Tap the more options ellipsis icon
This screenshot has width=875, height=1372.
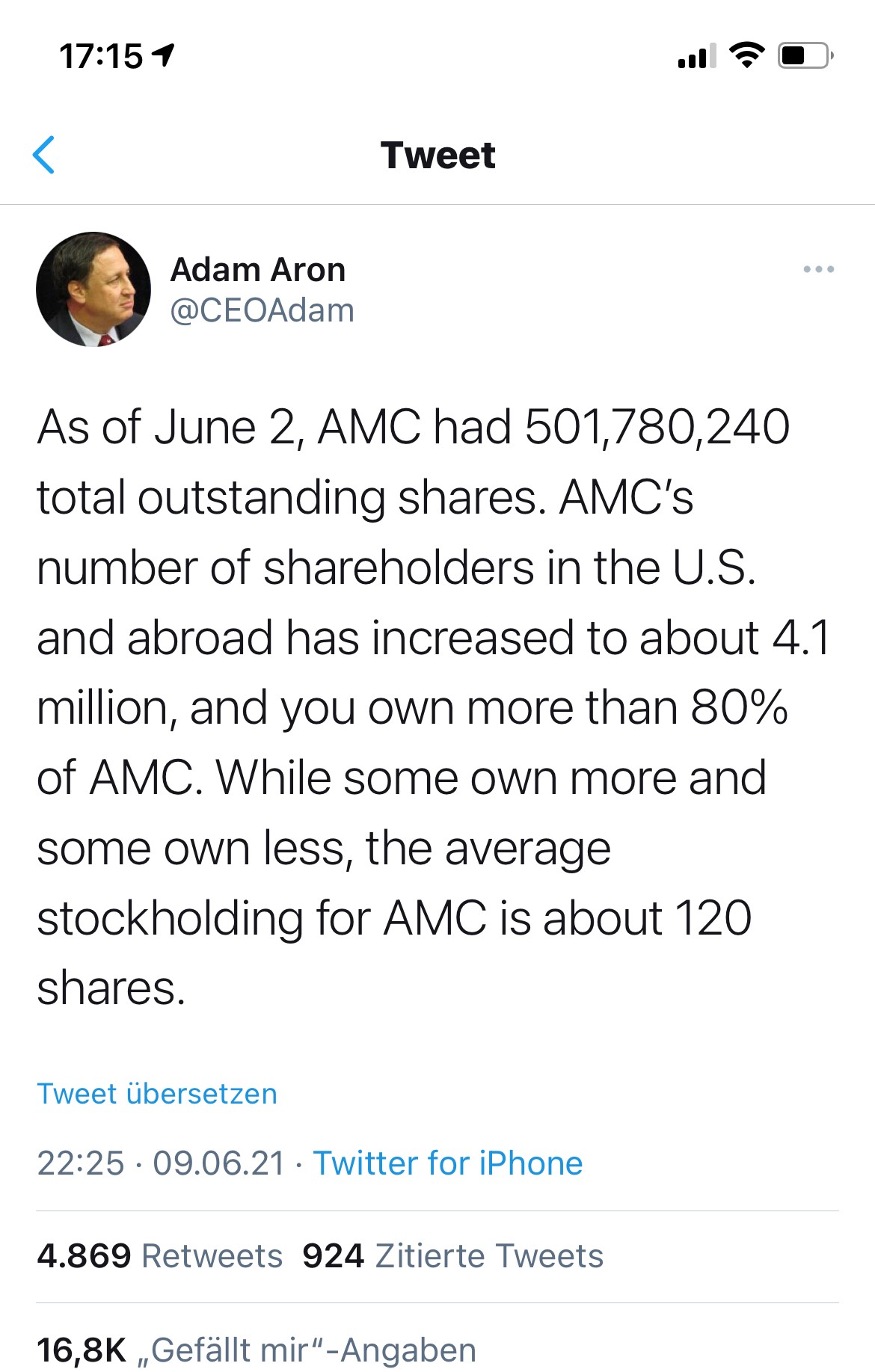(820, 271)
